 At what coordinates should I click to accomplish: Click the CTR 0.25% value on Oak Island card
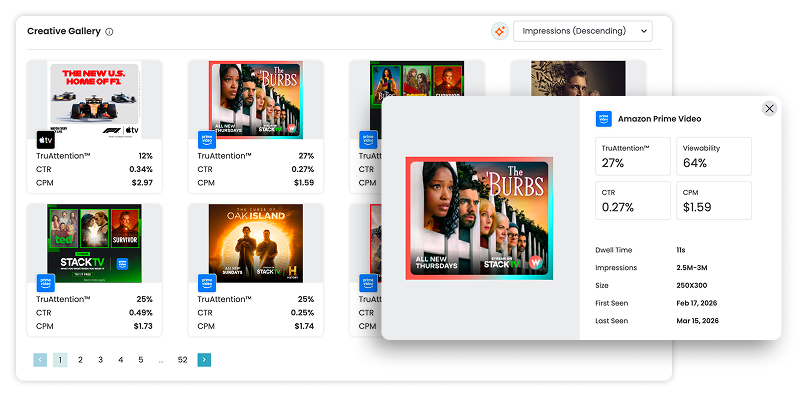pos(302,313)
